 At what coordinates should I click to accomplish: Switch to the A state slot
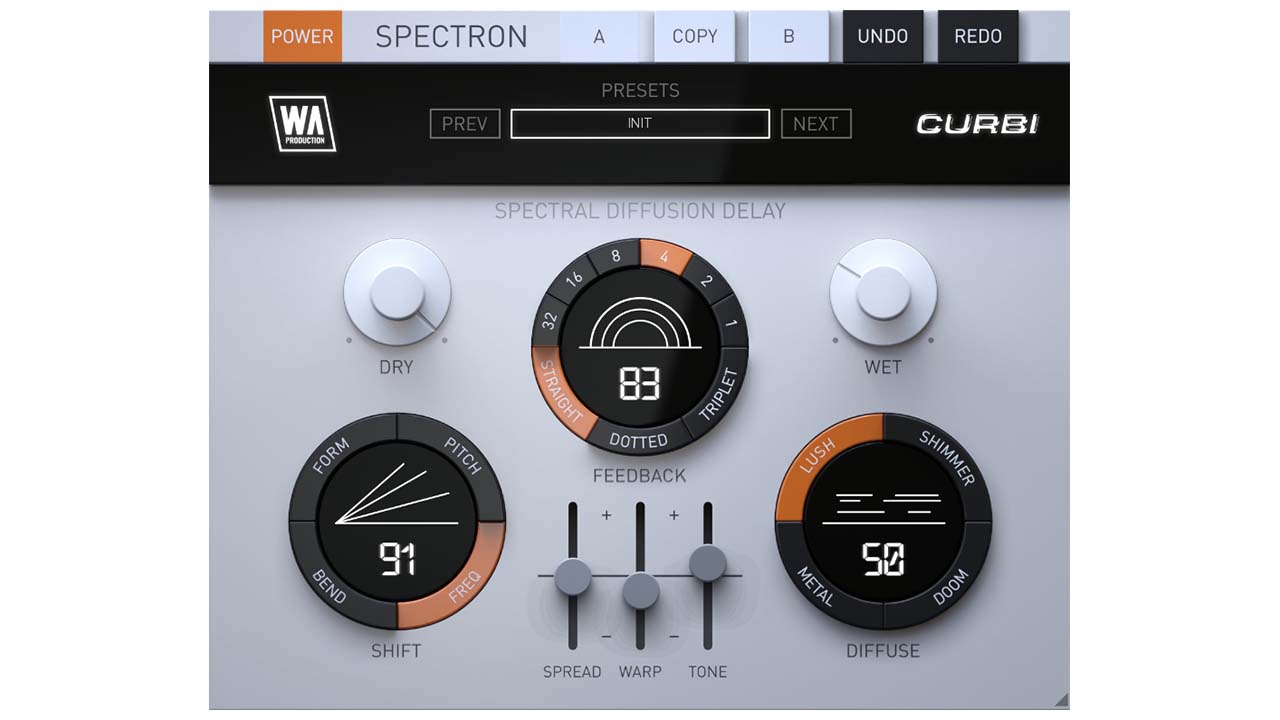pos(599,36)
